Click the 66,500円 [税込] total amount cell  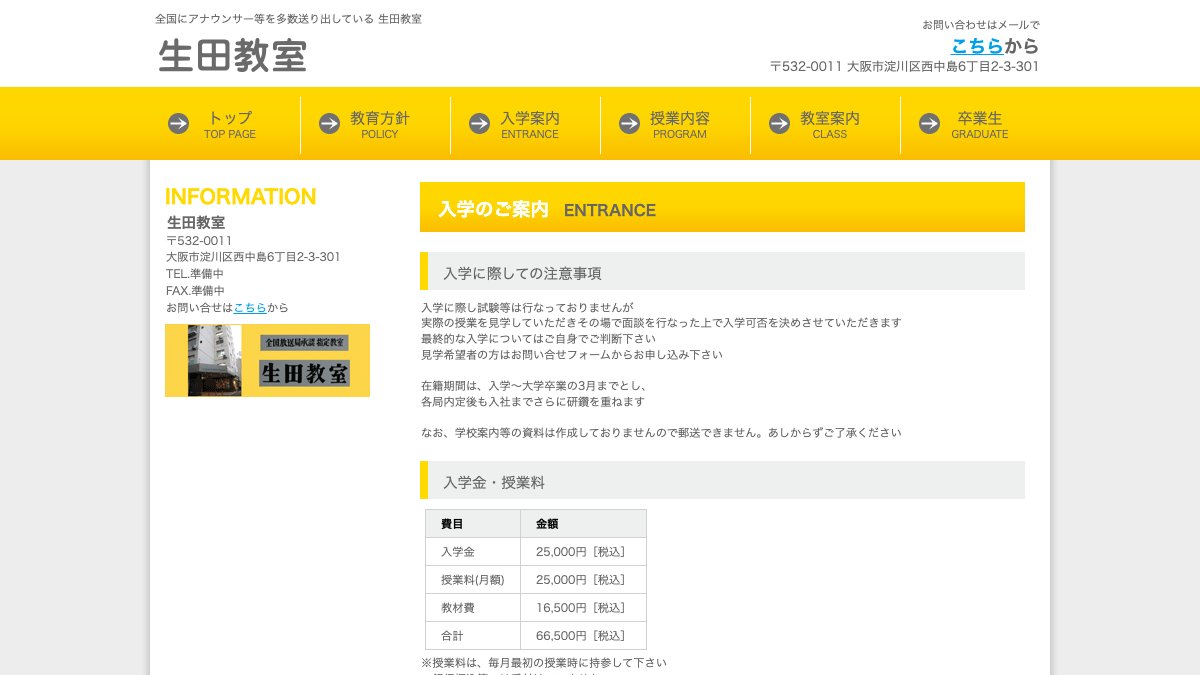coord(584,636)
